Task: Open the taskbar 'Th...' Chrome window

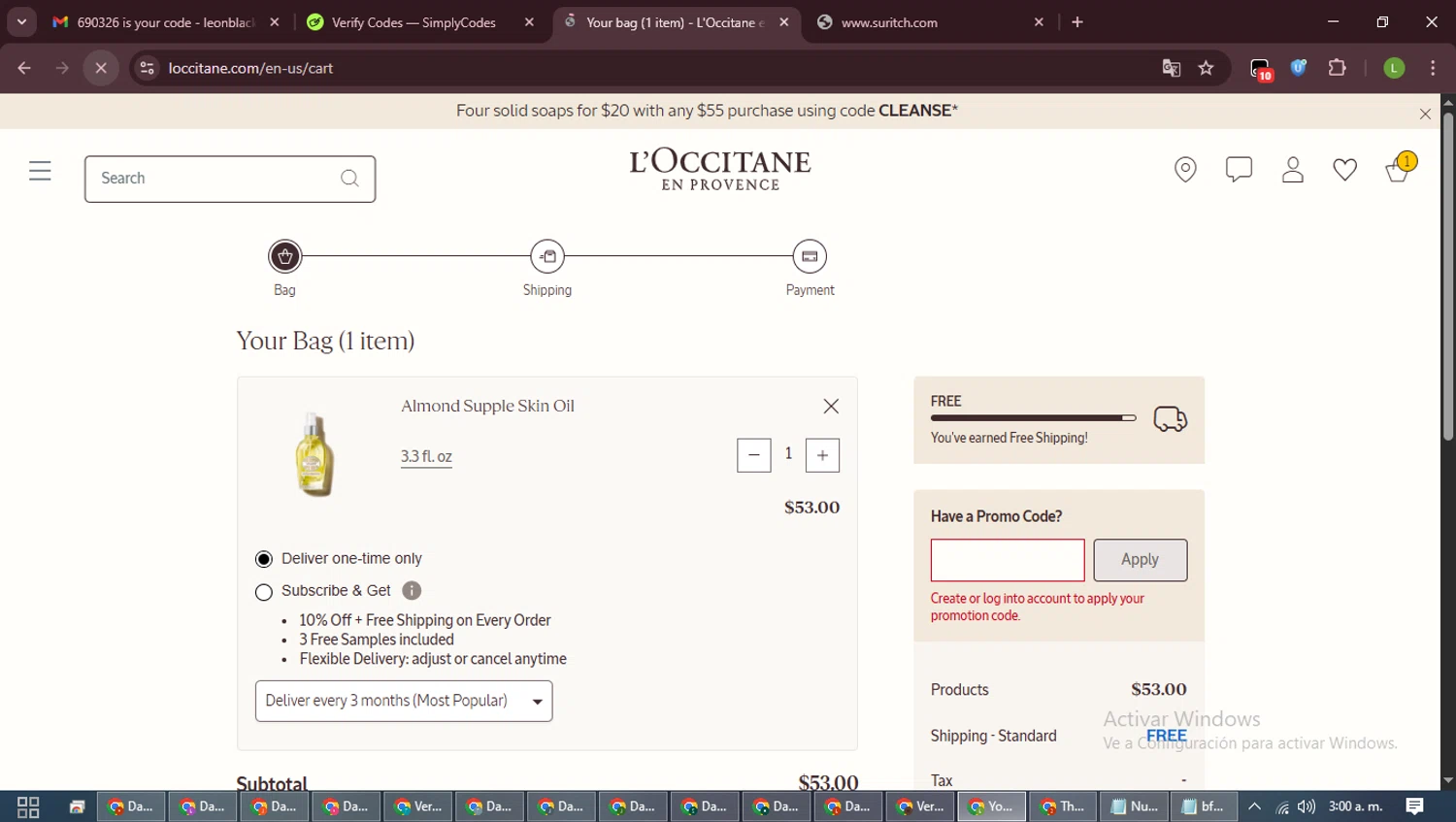Action: [1064, 807]
